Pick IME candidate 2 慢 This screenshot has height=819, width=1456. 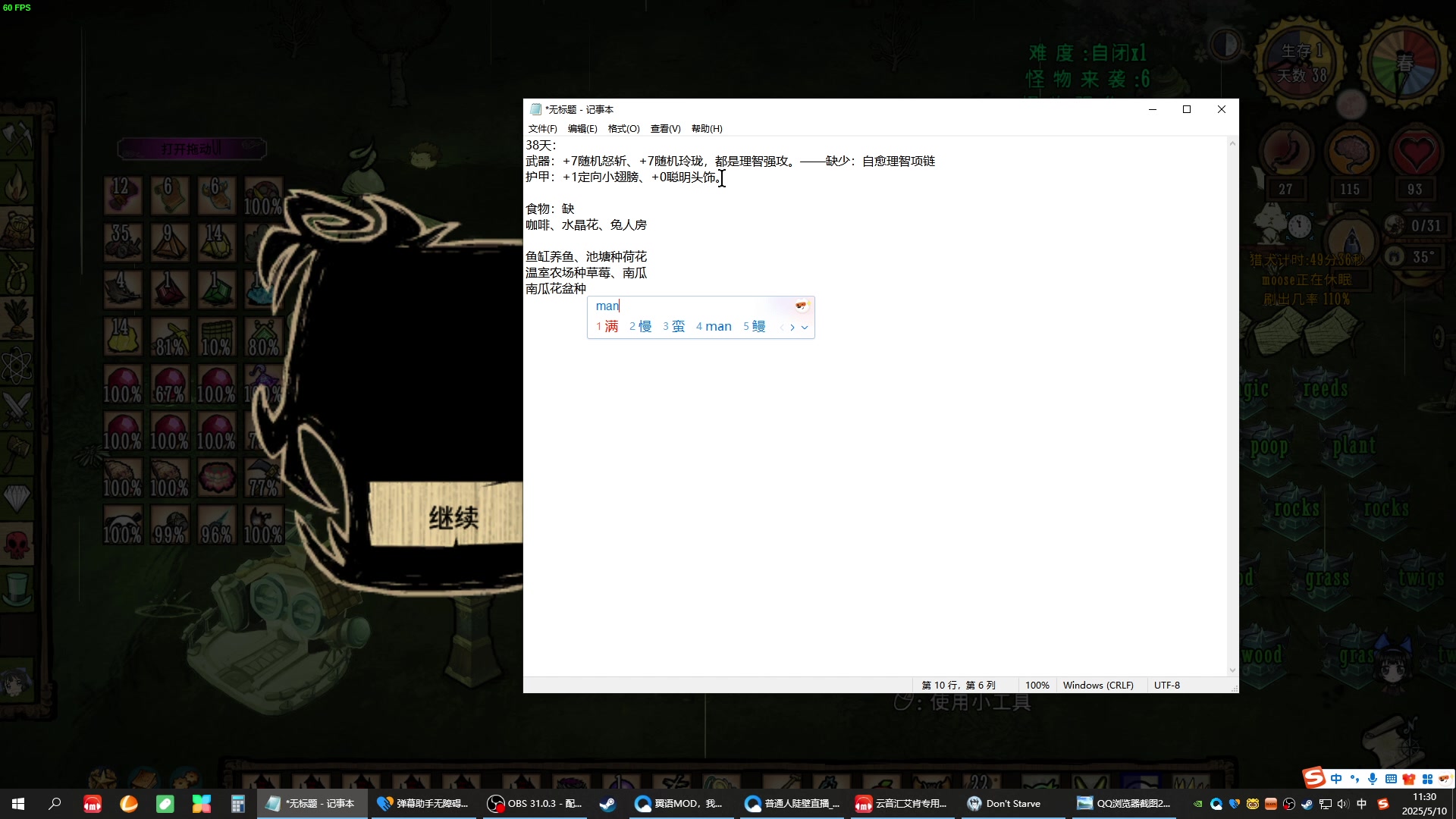pos(641,327)
